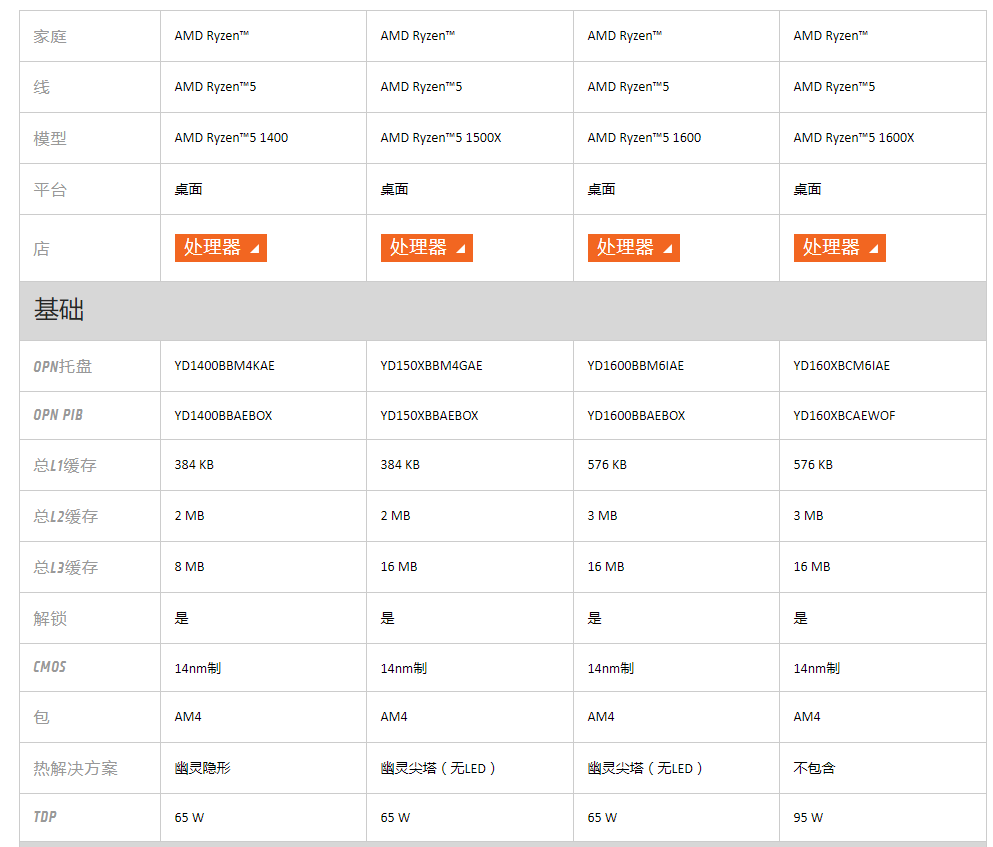Image resolution: width=993 pixels, height=847 pixels.
Task: Click the 模型 row label
Action: pyautogui.click(x=50, y=138)
